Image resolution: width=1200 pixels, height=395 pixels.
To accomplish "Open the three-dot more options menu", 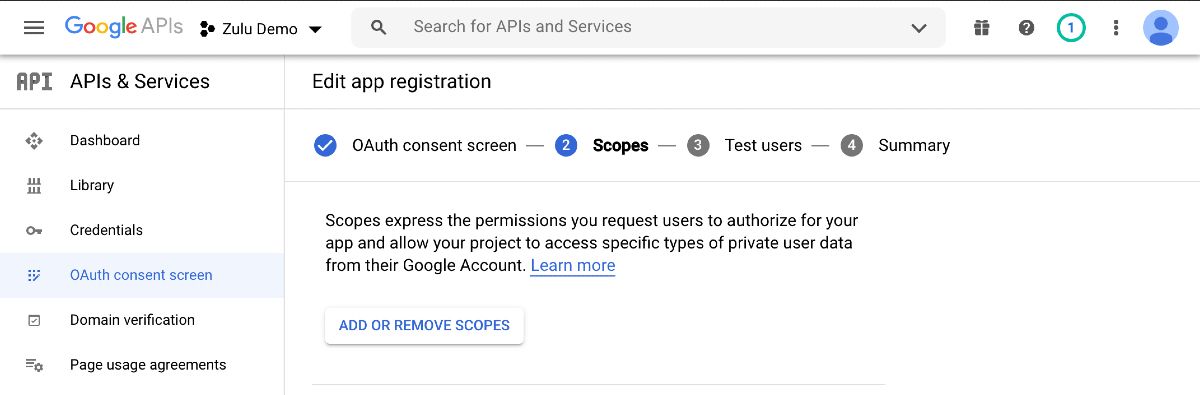I will coord(1116,28).
